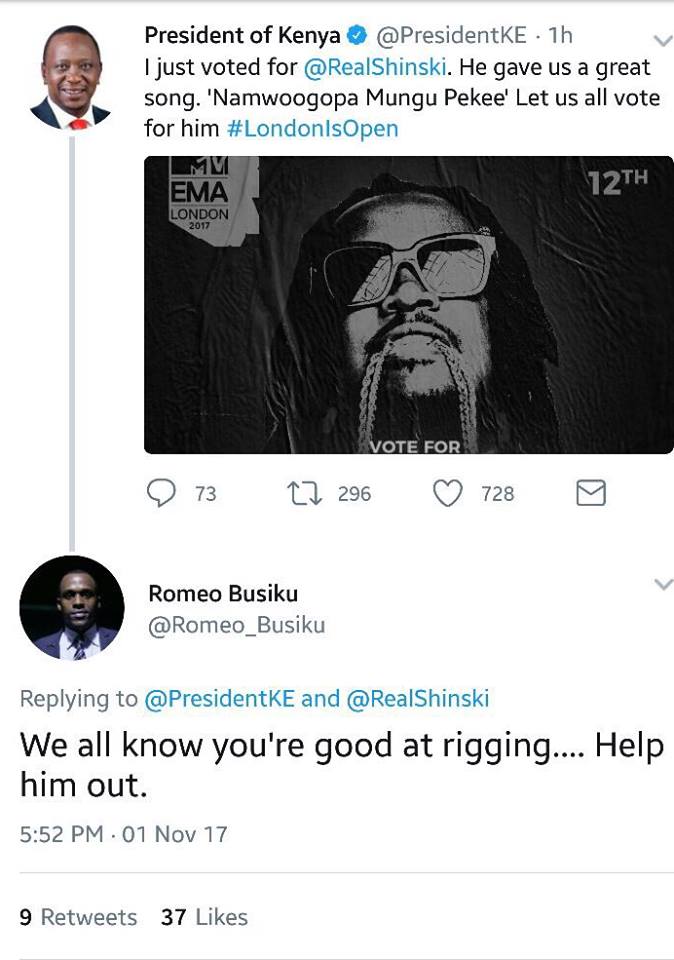Screen dimensions: 674x960
Task: Like the President of Kenya tweet
Action: [447, 493]
